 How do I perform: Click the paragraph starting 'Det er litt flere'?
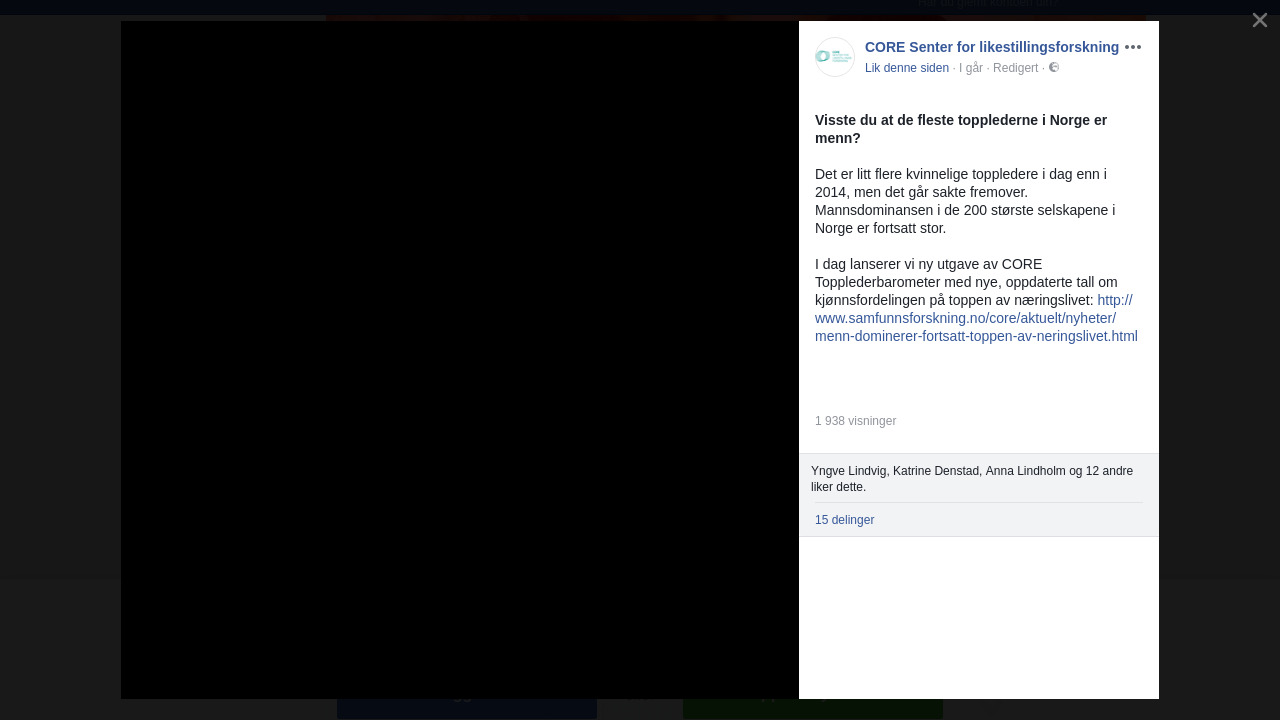[x=965, y=201]
